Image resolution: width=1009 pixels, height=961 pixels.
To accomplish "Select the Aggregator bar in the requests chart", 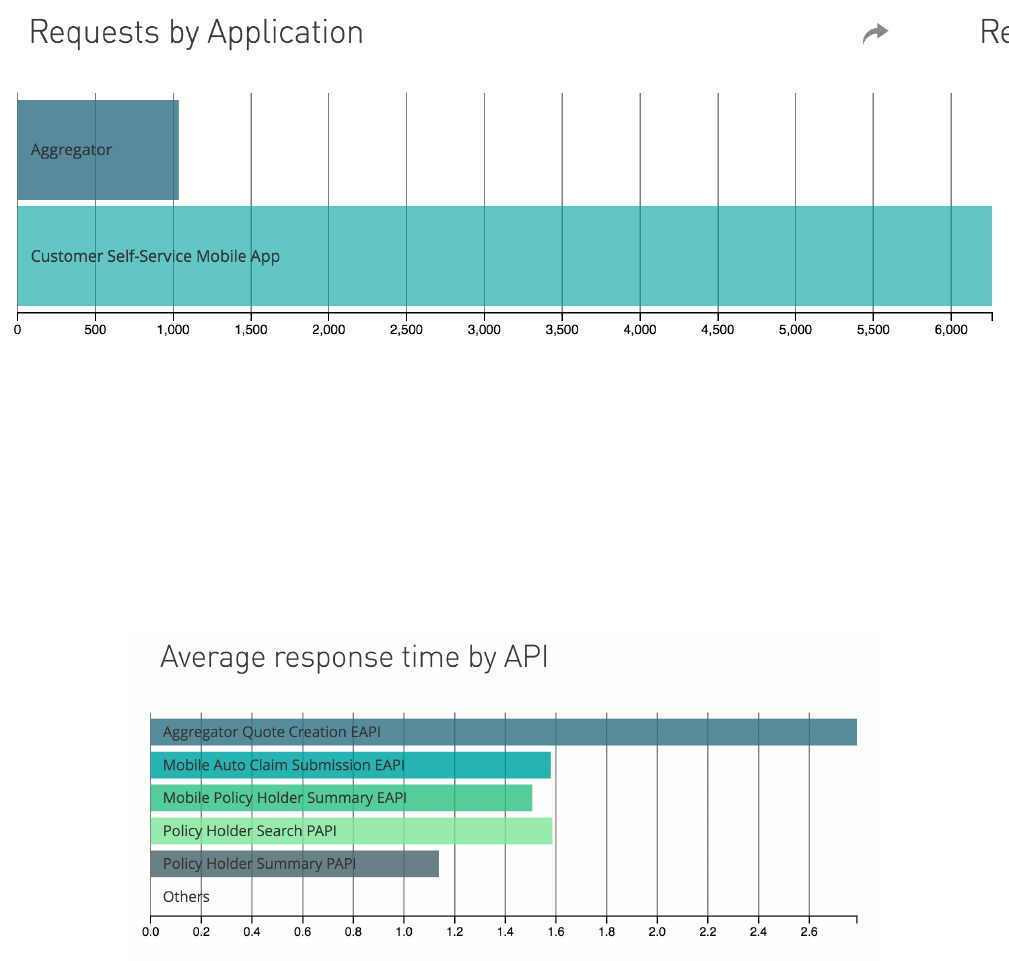I will pos(98,150).
